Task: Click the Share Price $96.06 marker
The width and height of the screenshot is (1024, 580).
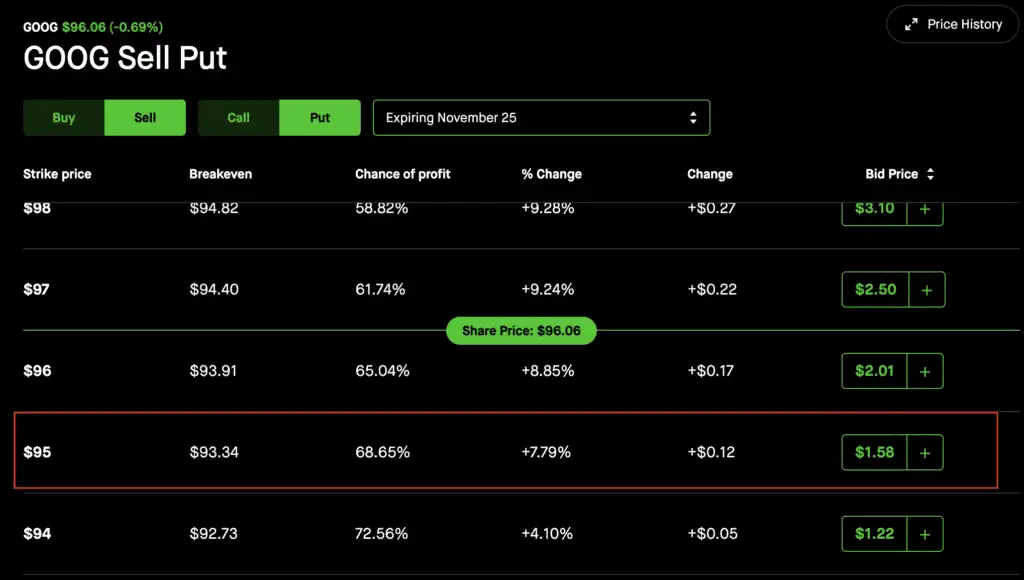Action: click(521, 331)
